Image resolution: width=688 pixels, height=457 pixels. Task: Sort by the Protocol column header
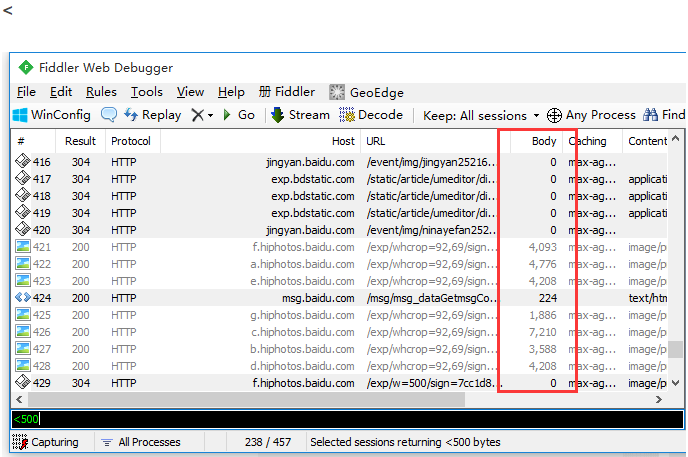[x=131, y=141]
